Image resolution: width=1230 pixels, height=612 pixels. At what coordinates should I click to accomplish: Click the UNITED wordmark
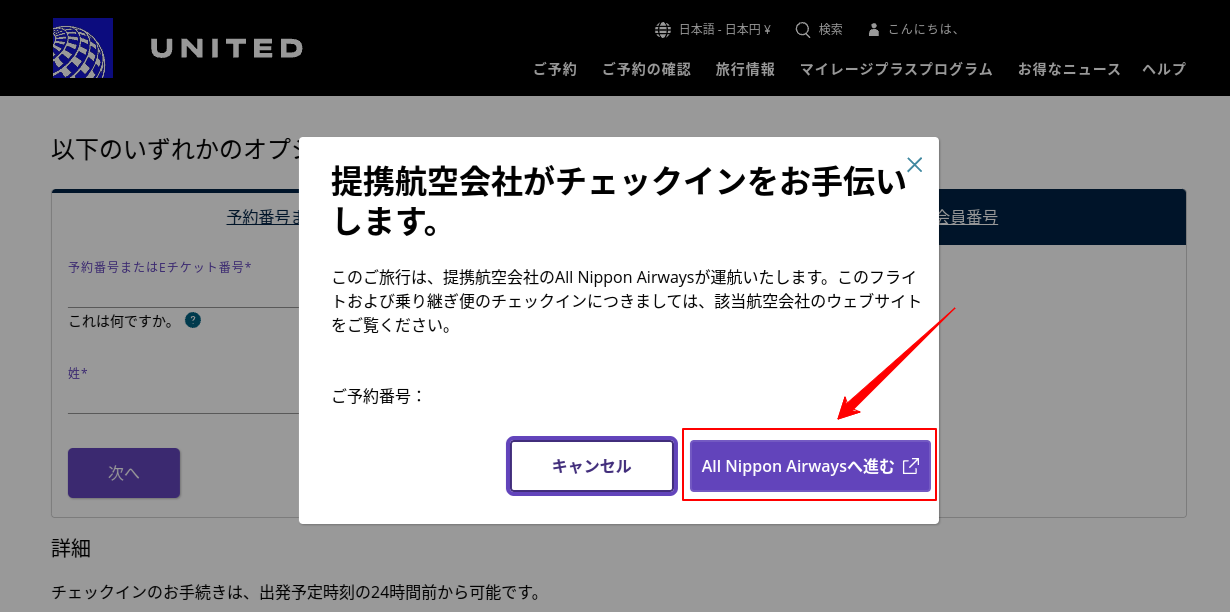[226, 47]
